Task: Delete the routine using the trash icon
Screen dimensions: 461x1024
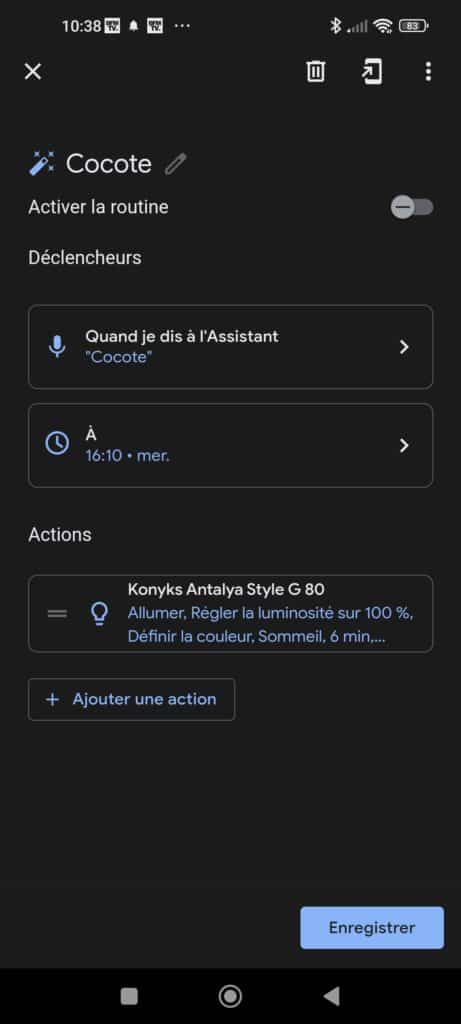Action: (316, 71)
